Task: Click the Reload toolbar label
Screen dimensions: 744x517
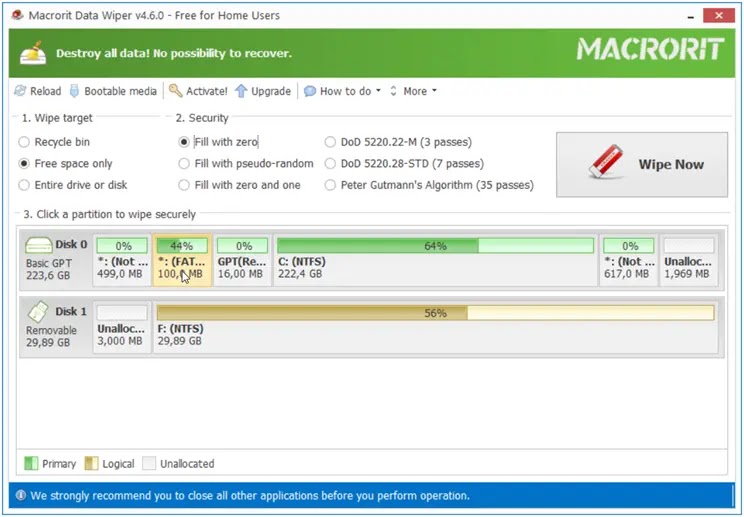Action: click(x=46, y=91)
